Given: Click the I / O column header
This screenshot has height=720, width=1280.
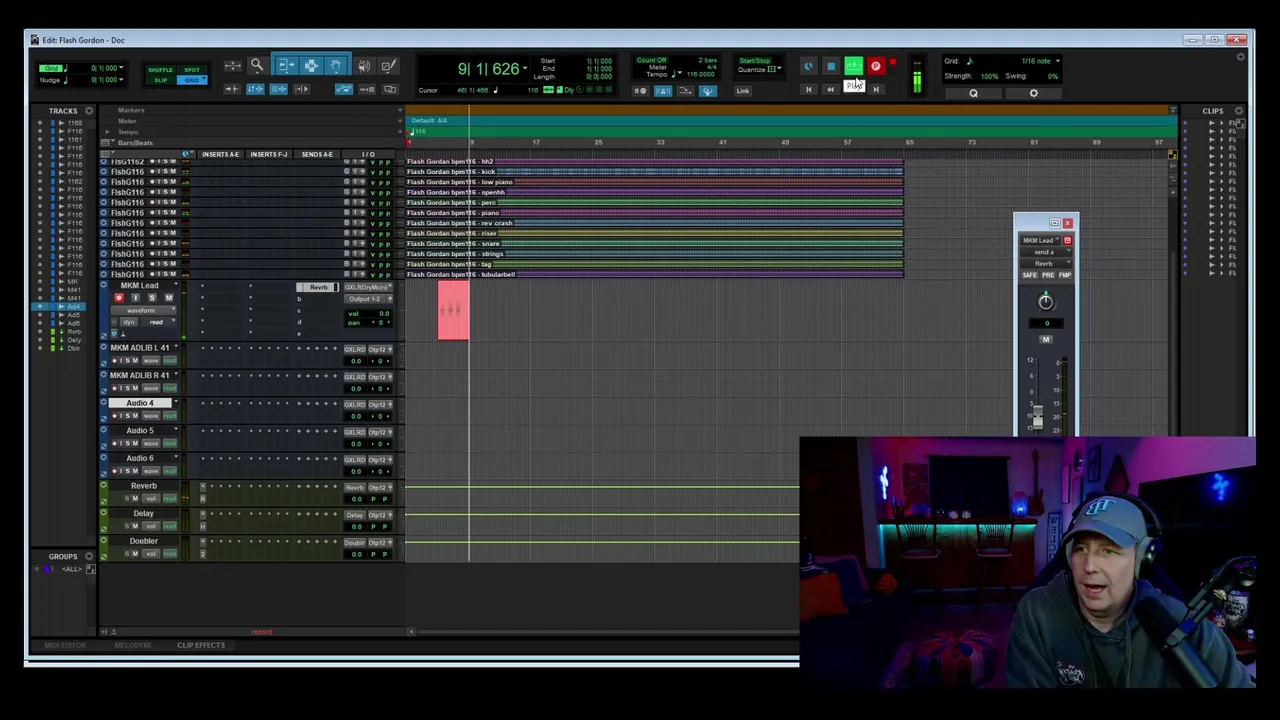Looking at the screenshot, I should tap(368, 154).
